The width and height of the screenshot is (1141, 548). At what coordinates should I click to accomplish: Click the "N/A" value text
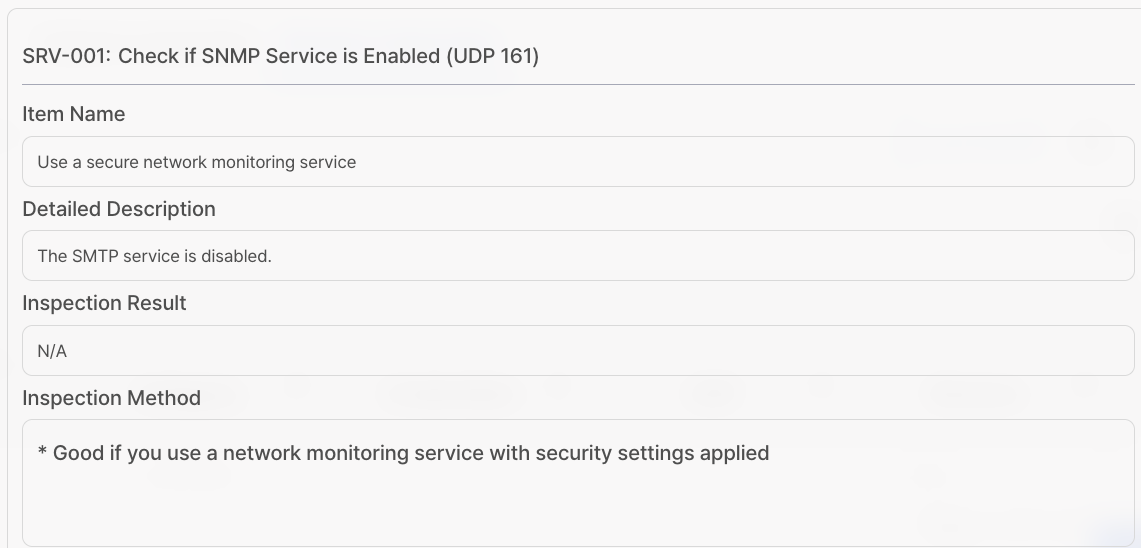pos(52,351)
